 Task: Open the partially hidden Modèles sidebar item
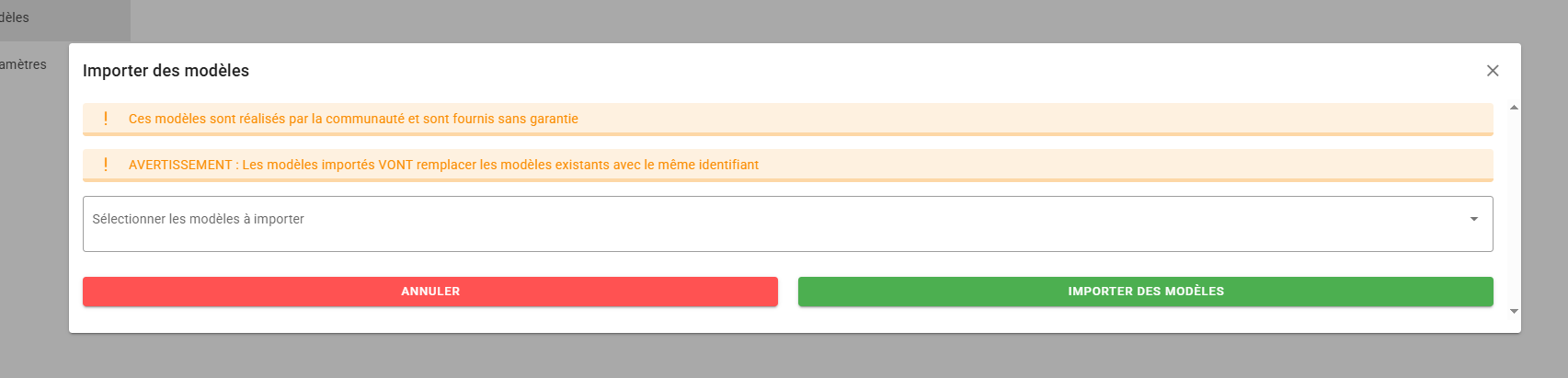[x=15, y=17]
